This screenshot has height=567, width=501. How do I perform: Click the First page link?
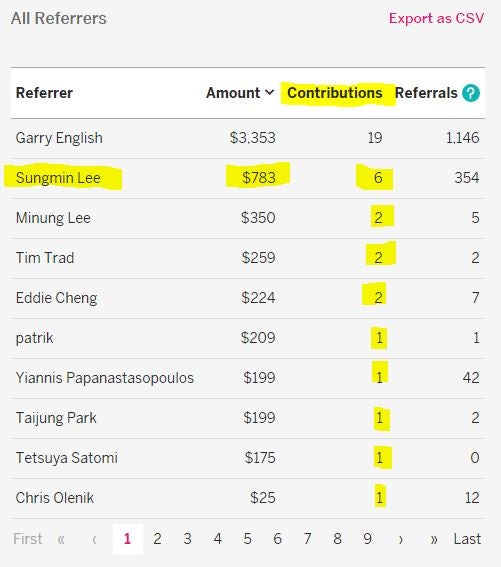[27, 539]
